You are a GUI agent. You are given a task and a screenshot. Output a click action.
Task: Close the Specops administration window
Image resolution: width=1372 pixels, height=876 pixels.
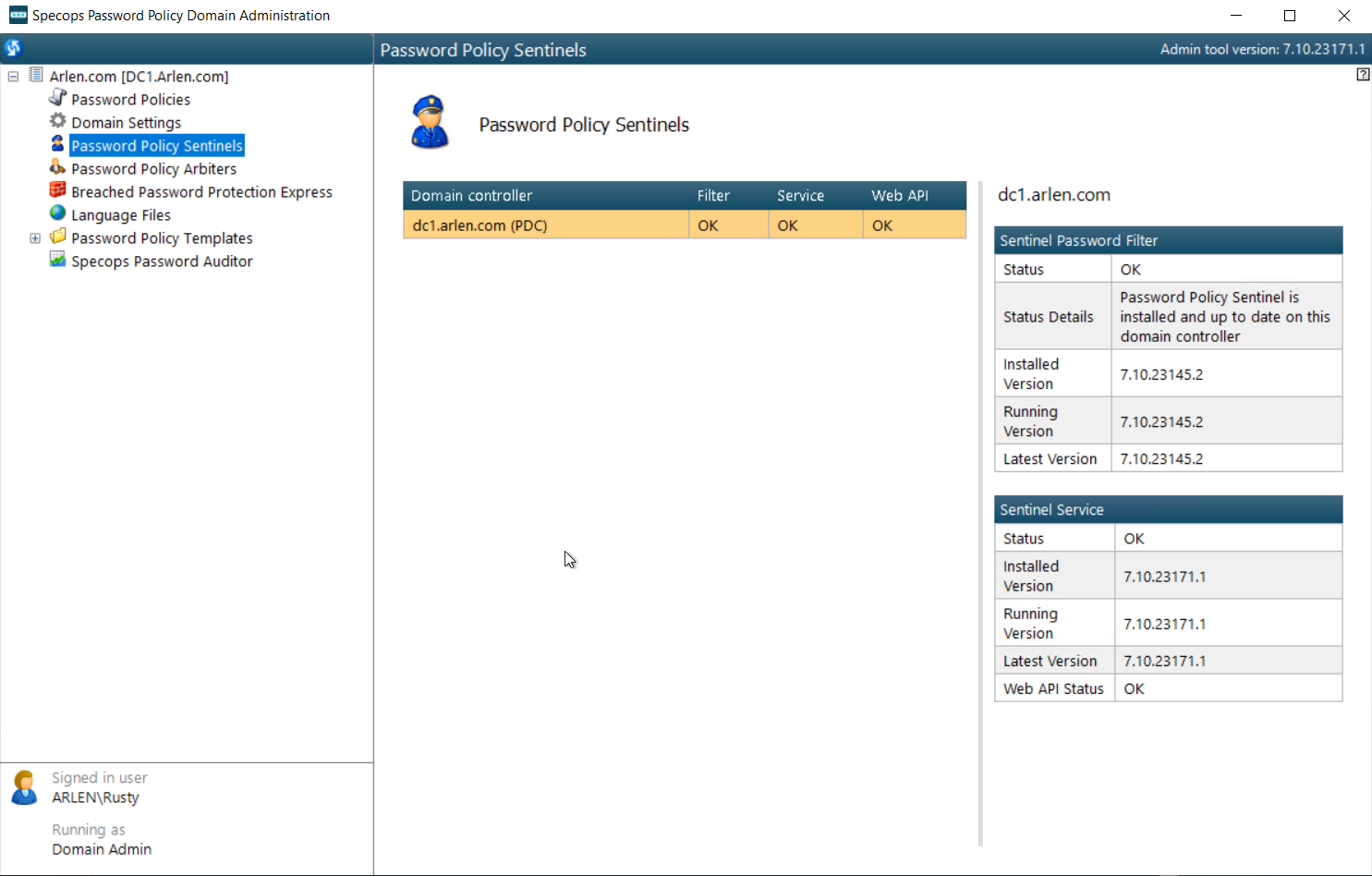pos(1344,16)
